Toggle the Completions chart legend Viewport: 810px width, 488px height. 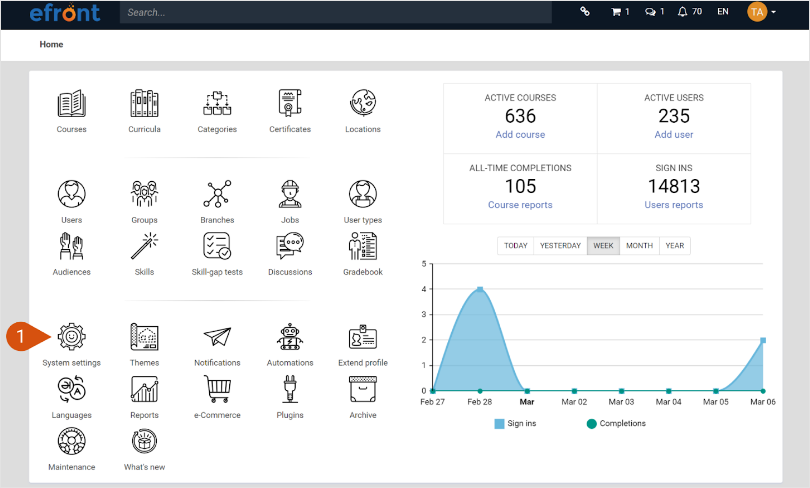[616, 424]
